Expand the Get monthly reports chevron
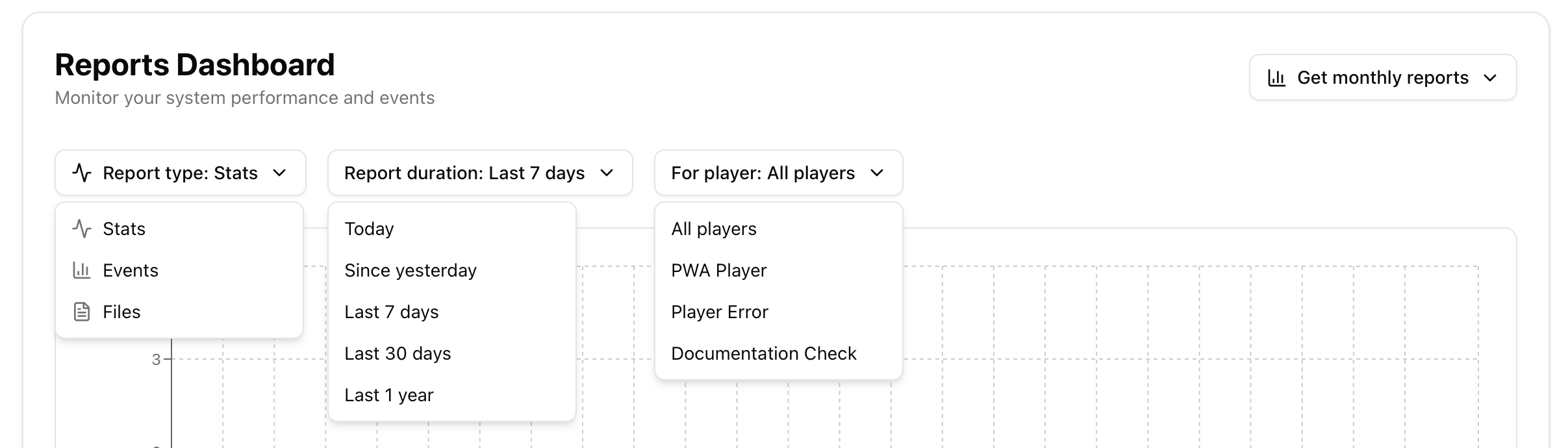The image size is (1568, 448). coord(1491,78)
